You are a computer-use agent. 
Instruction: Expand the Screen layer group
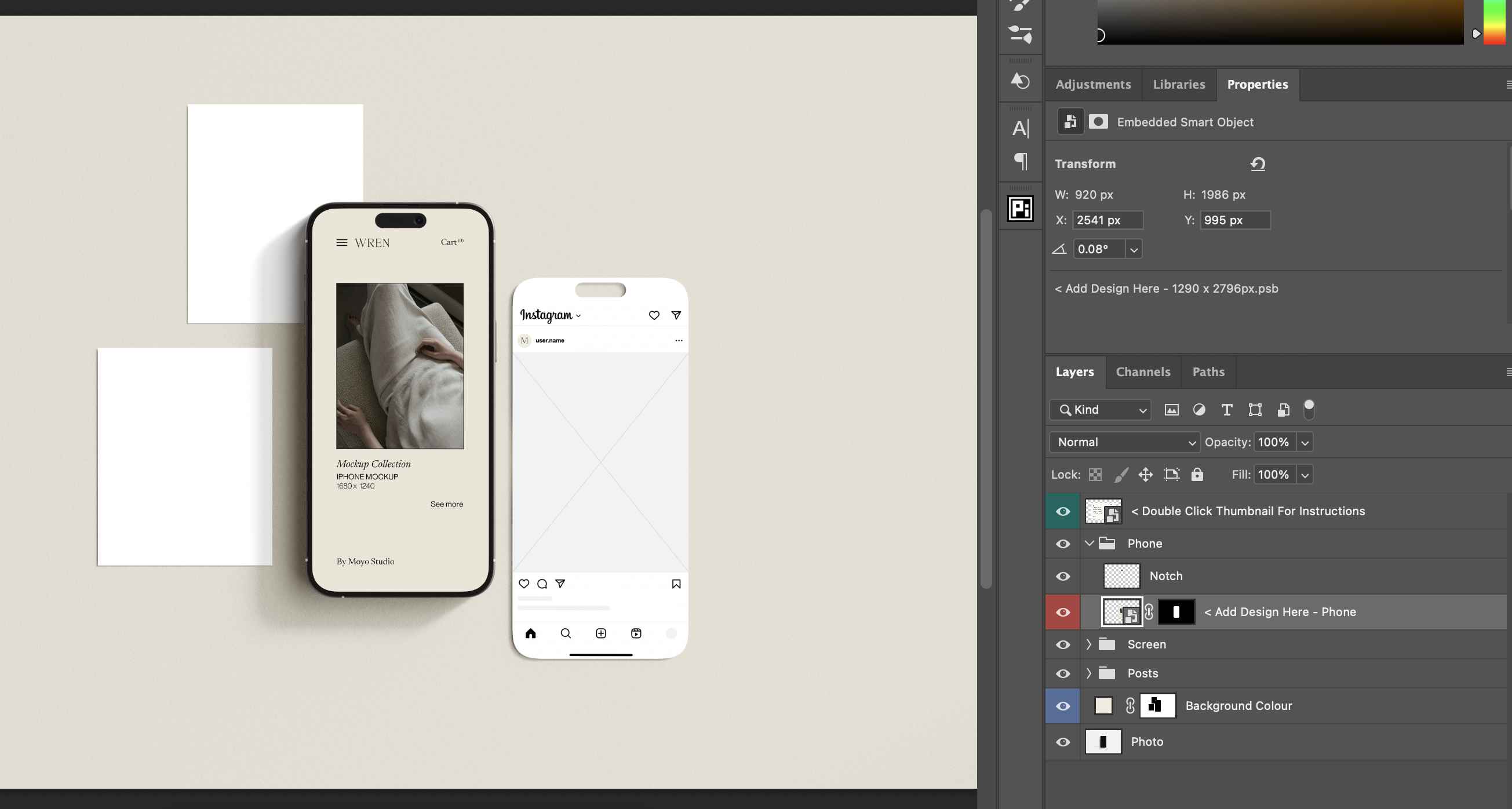coord(1090,644)
